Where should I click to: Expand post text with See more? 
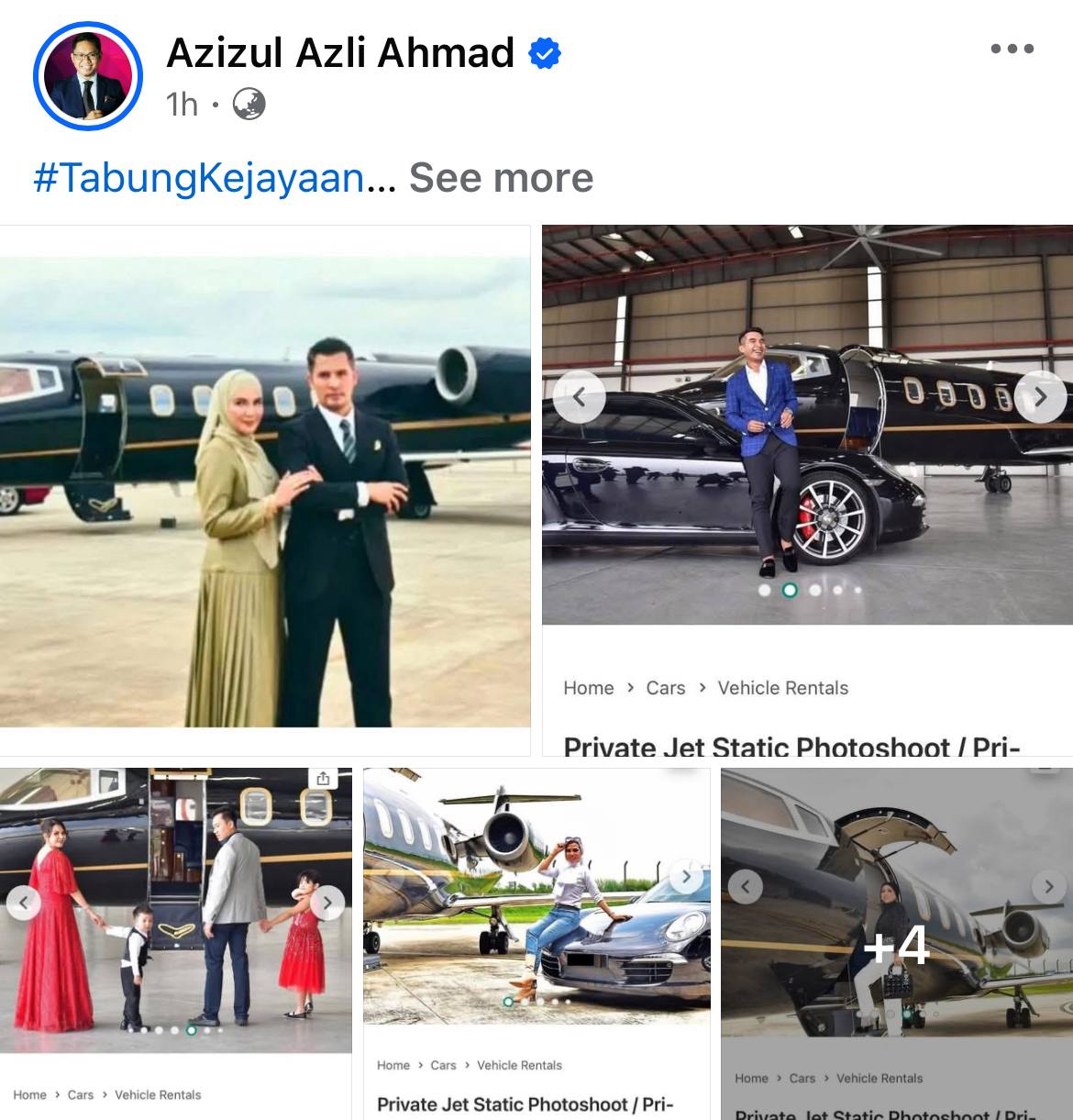(501, 177)
